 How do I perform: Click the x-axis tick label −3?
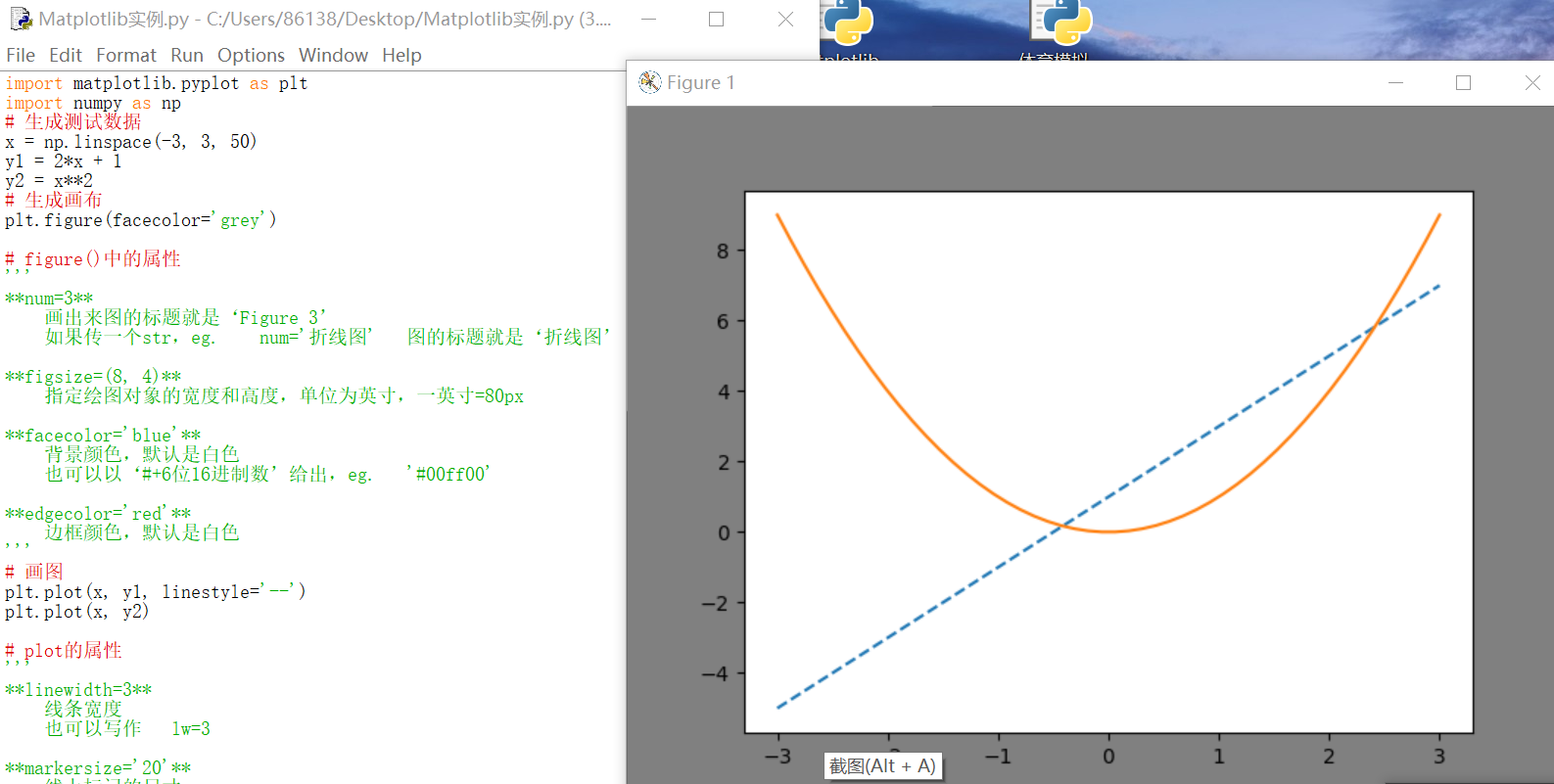pos(777,757)
